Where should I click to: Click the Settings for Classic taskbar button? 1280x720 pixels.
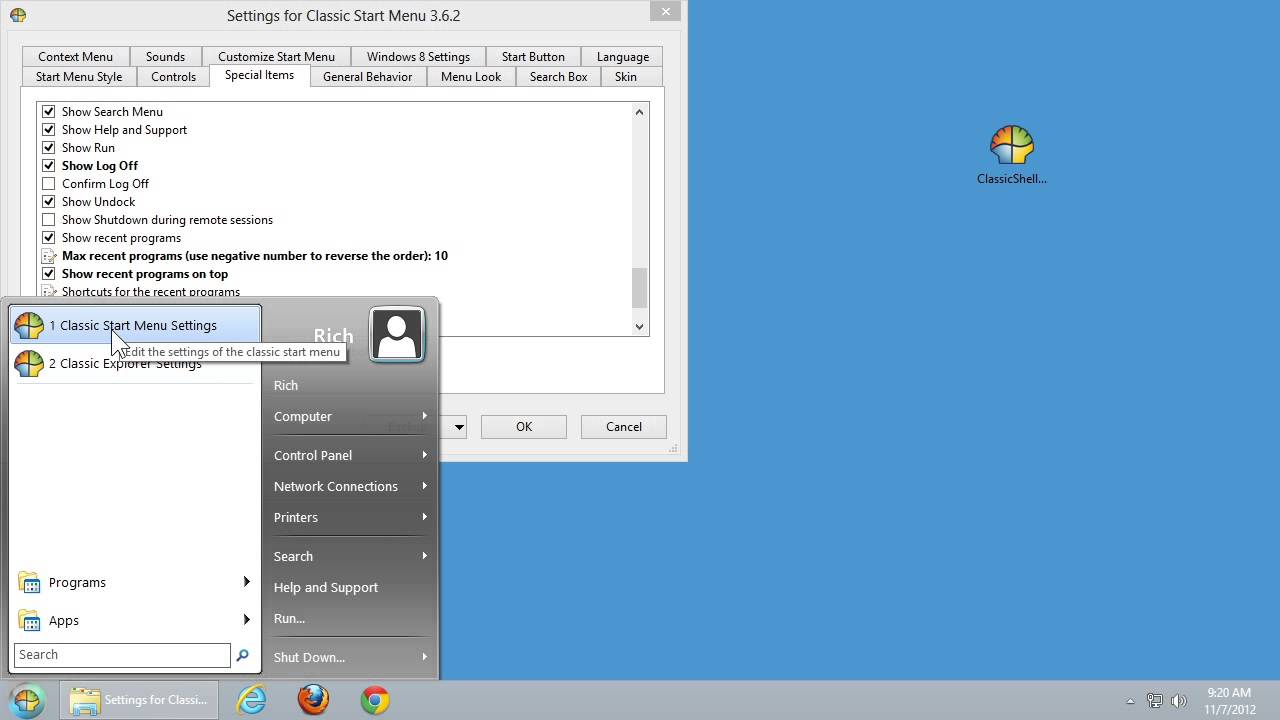click(140, 700)
